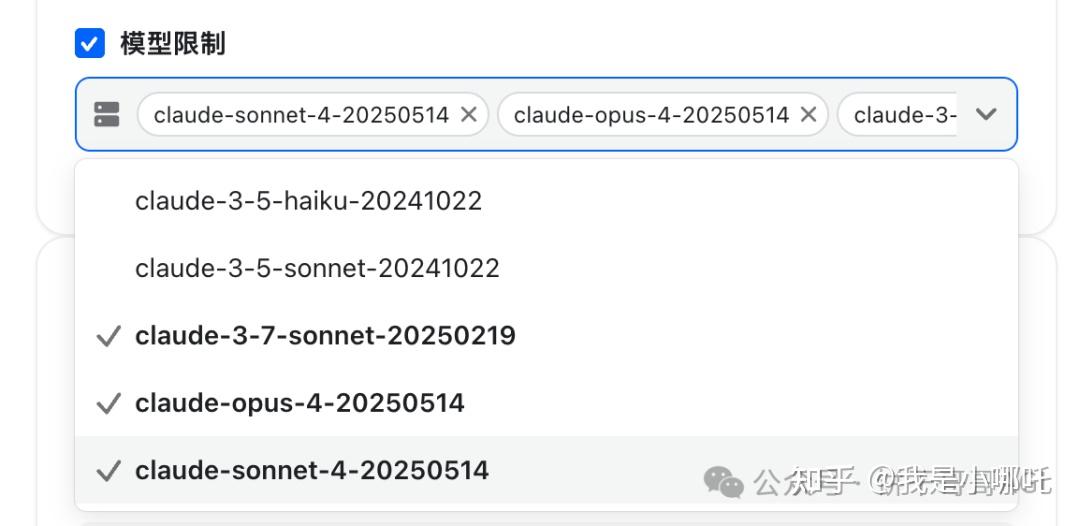The width and height of the screenshot is (1080, 526).
Task: Deselect the claude-sonnet-4-20250514 list option
Action: (312, 470)
